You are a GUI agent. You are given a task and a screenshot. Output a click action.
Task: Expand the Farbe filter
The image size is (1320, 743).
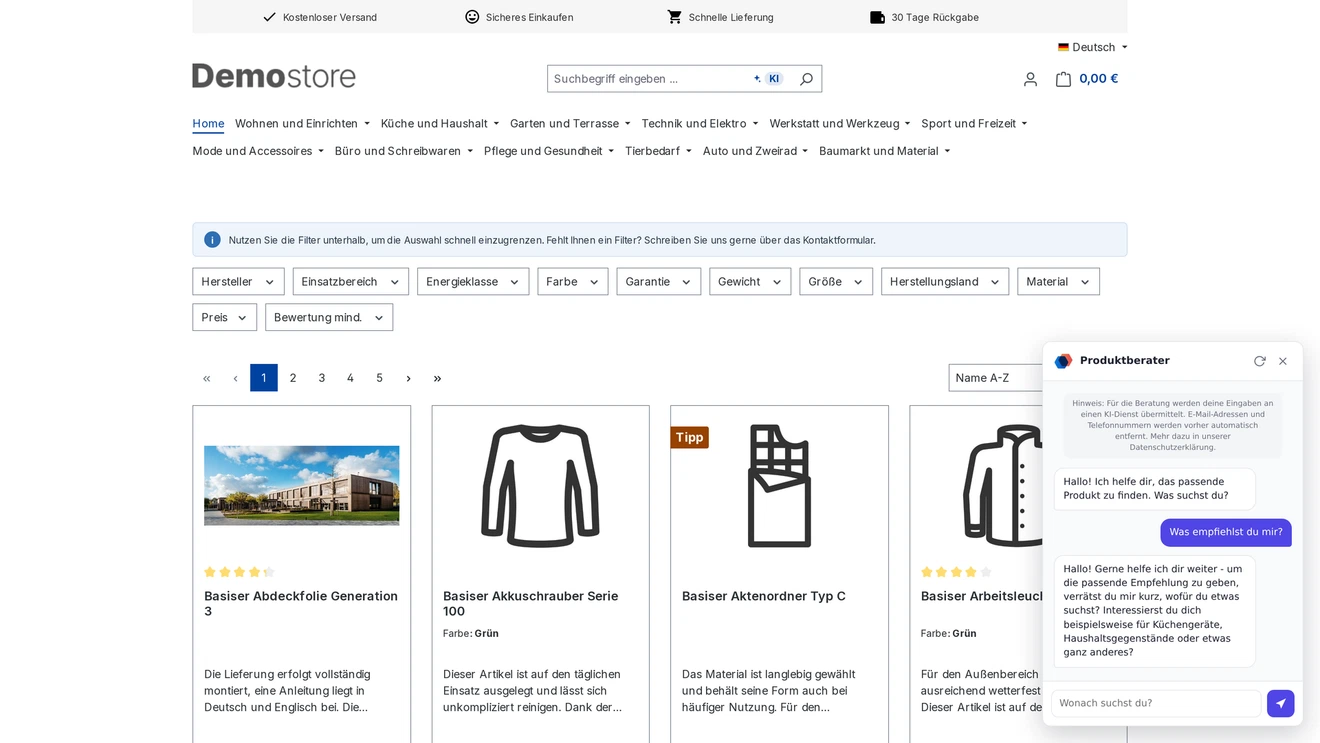[x=573, y=282]
